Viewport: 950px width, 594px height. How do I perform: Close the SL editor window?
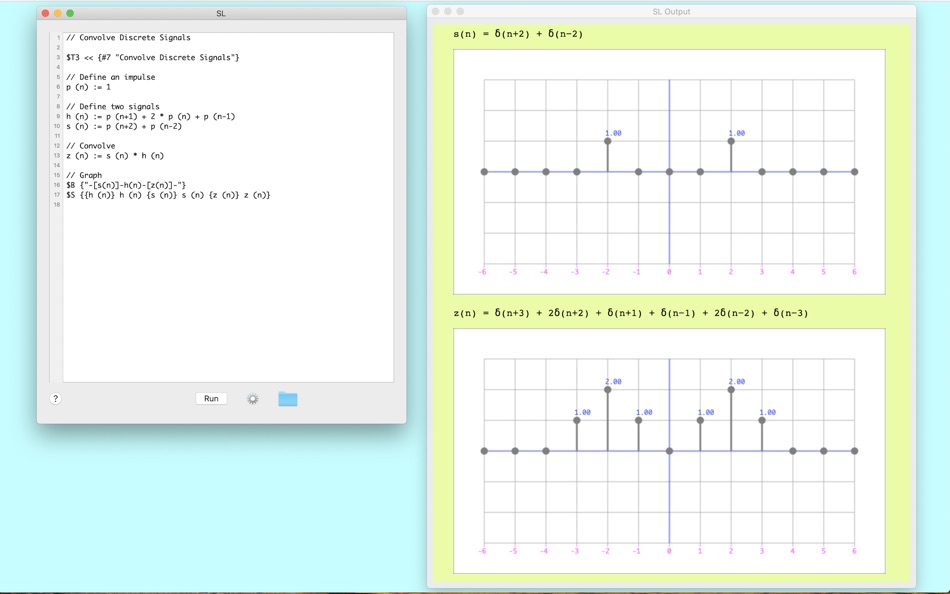tap(45, 13)
